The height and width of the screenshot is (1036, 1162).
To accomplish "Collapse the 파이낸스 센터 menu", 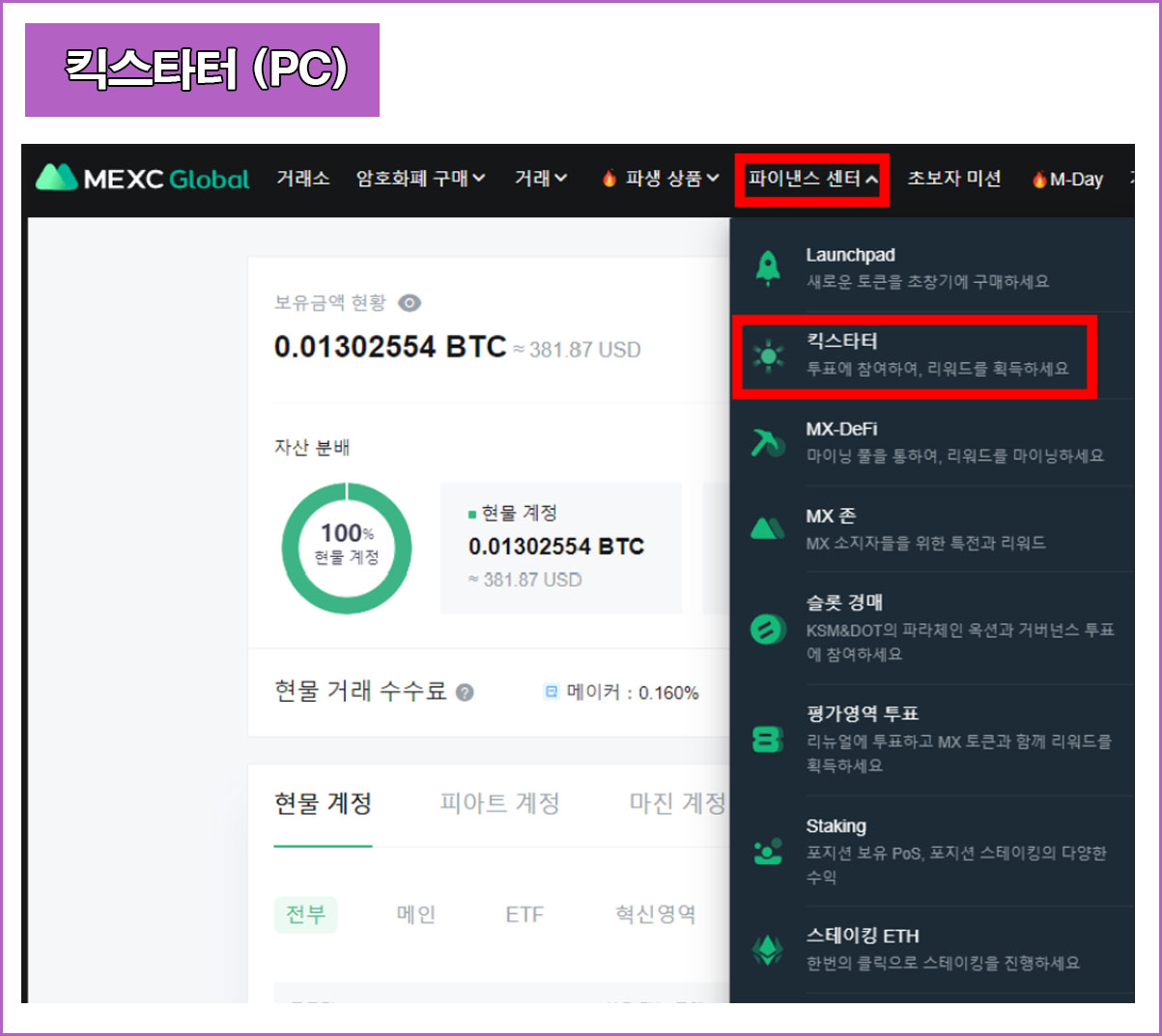I will point(812,179).
